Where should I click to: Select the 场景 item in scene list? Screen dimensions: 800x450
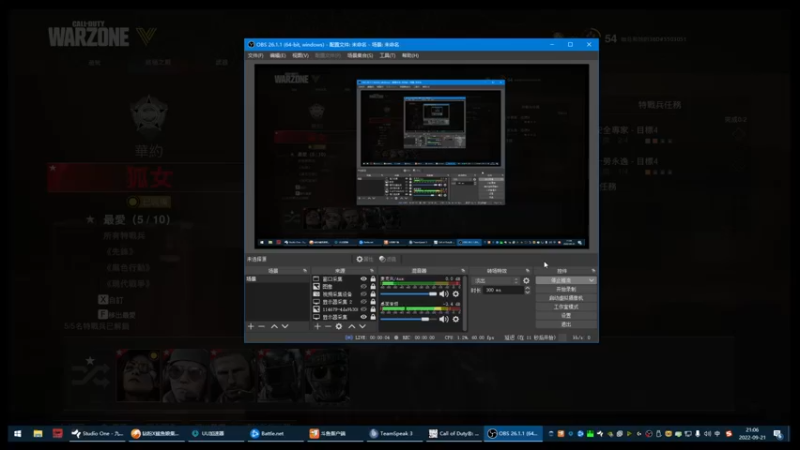tap(277, 279)
